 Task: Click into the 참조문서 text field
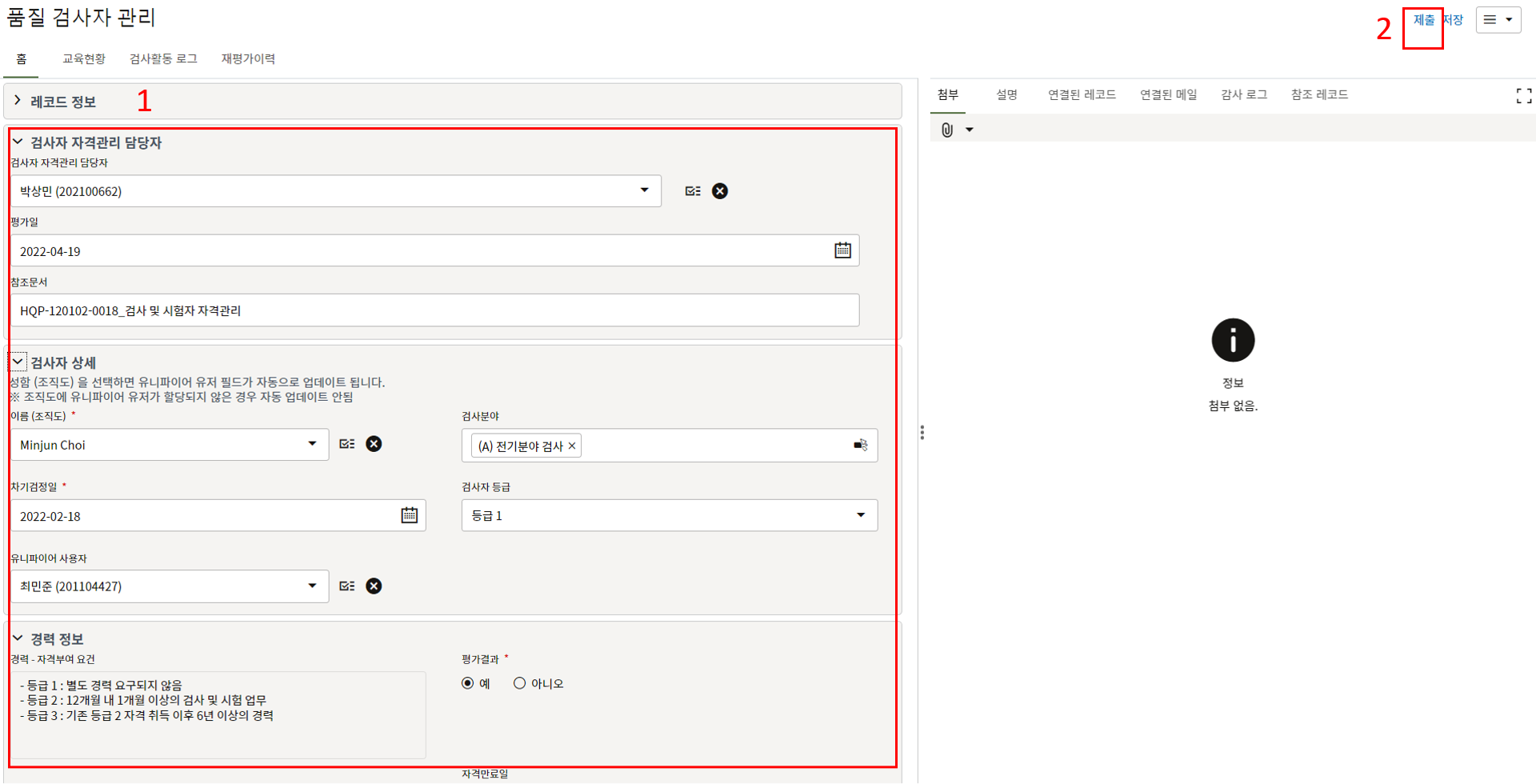click(x=434, y=310)
